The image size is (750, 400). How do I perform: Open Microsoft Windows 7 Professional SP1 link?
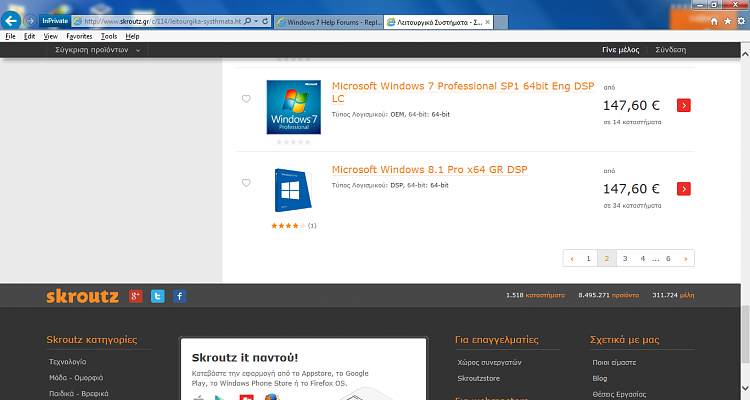point(463,92)
